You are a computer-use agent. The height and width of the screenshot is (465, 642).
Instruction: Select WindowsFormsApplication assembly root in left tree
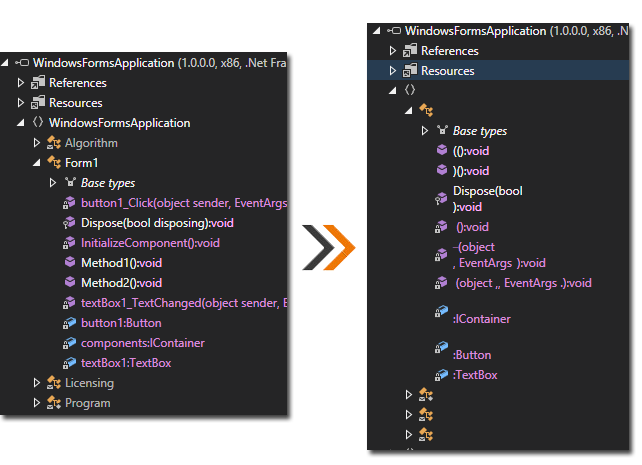(x=160, y=63)
